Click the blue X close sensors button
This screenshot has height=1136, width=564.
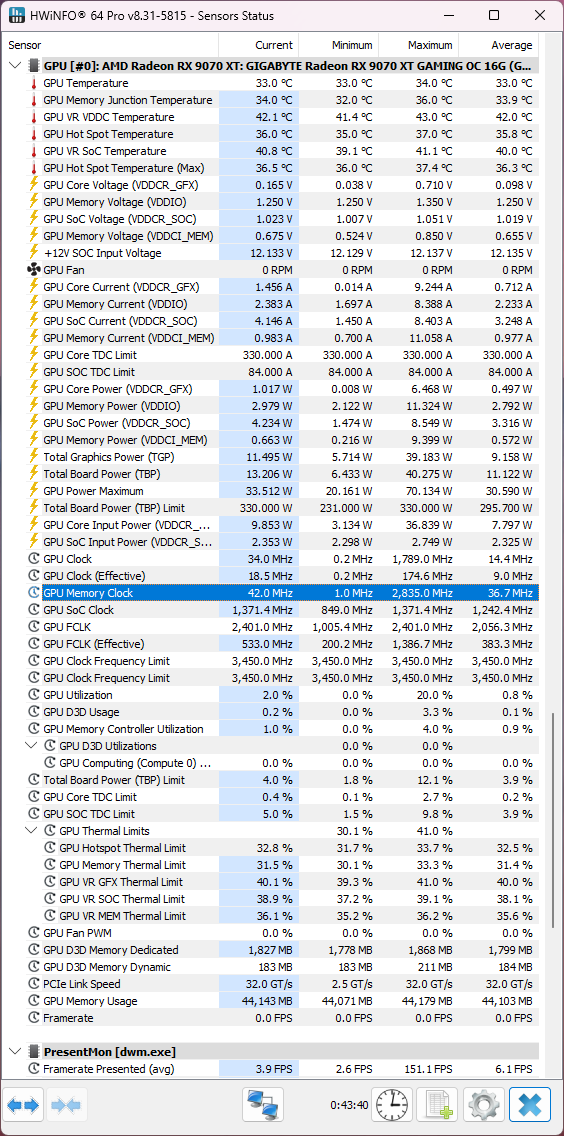(529, 1104)
